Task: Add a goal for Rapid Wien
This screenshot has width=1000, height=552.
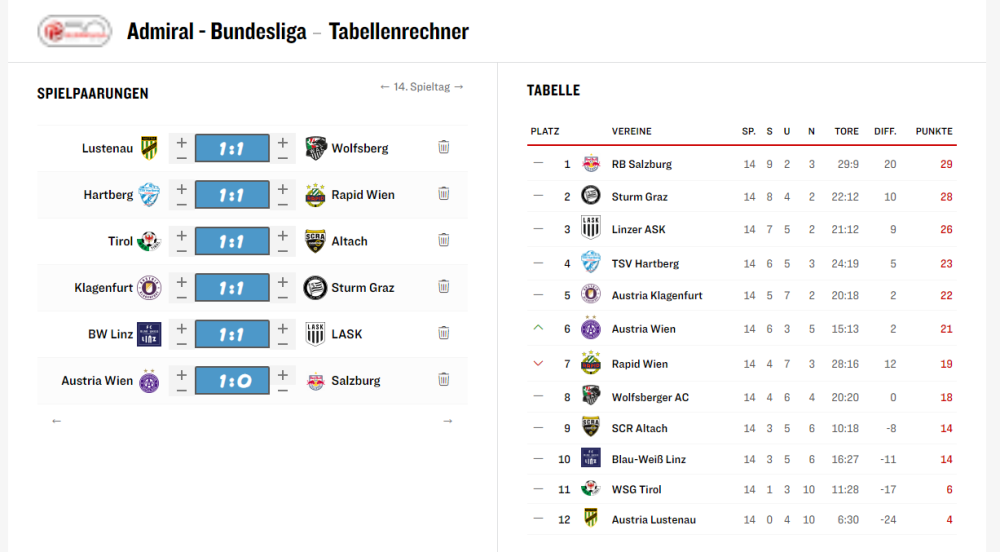Action: click(x=283, y=187)
